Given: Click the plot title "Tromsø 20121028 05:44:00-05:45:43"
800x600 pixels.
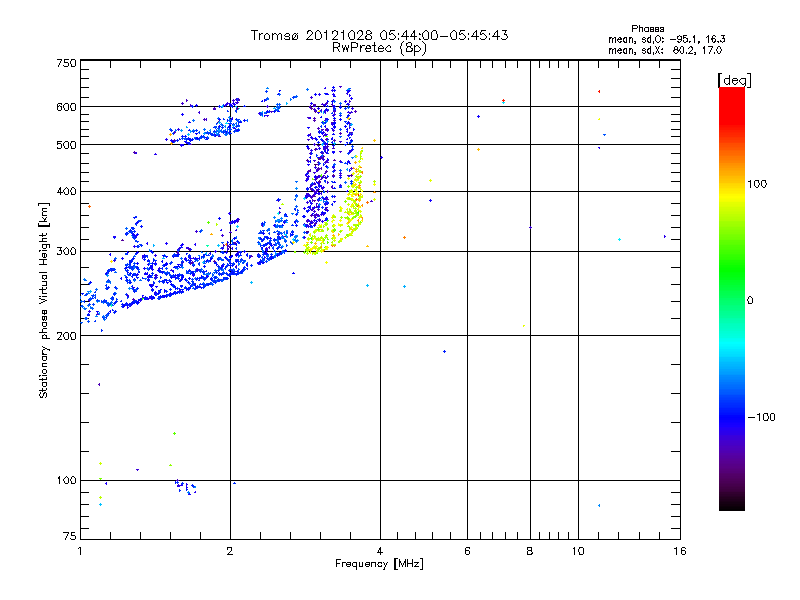Looking at the screenshot, I should (379, 35).
